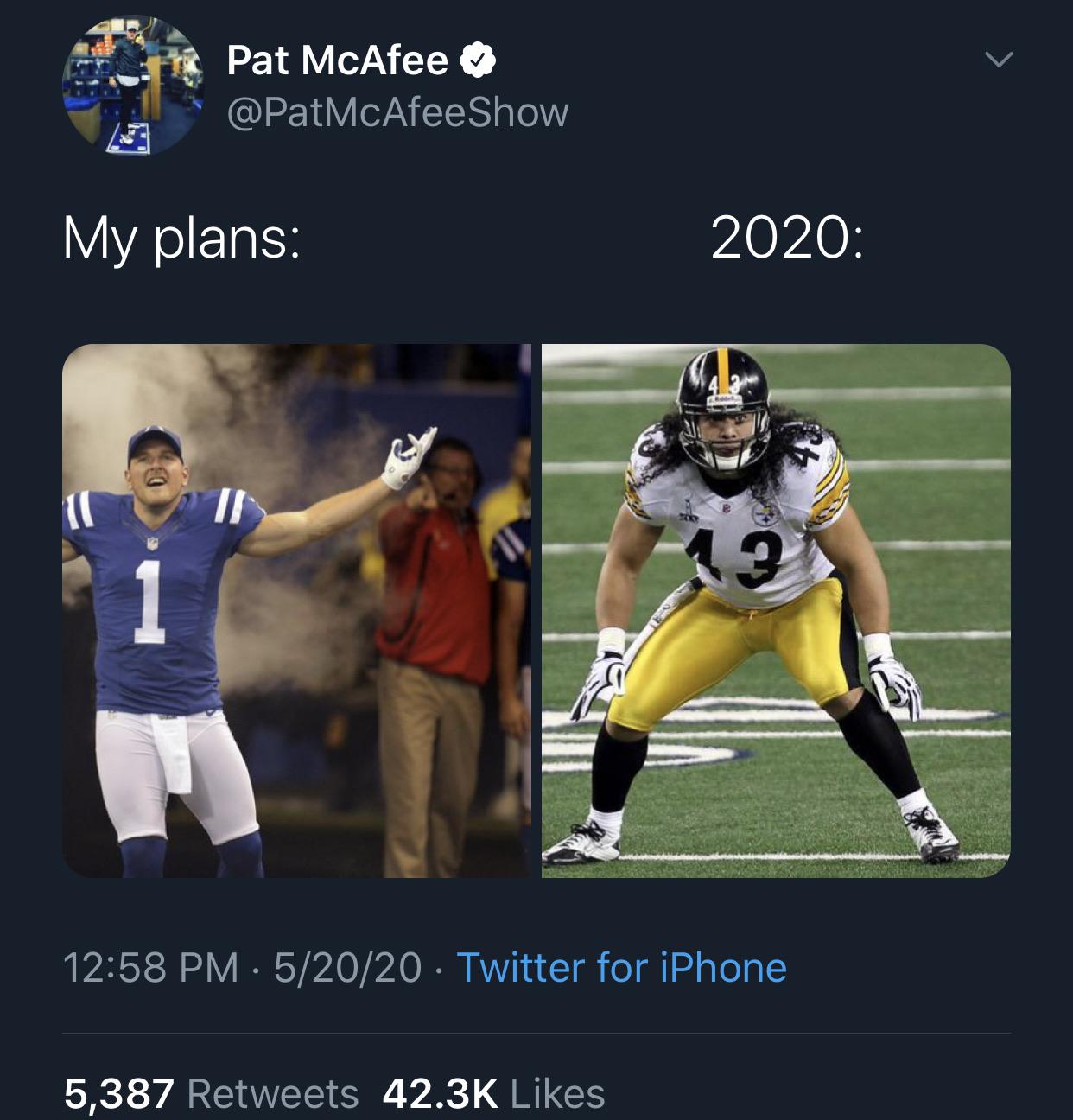Open Pat McAfee's profile picture

pos(132,86)
